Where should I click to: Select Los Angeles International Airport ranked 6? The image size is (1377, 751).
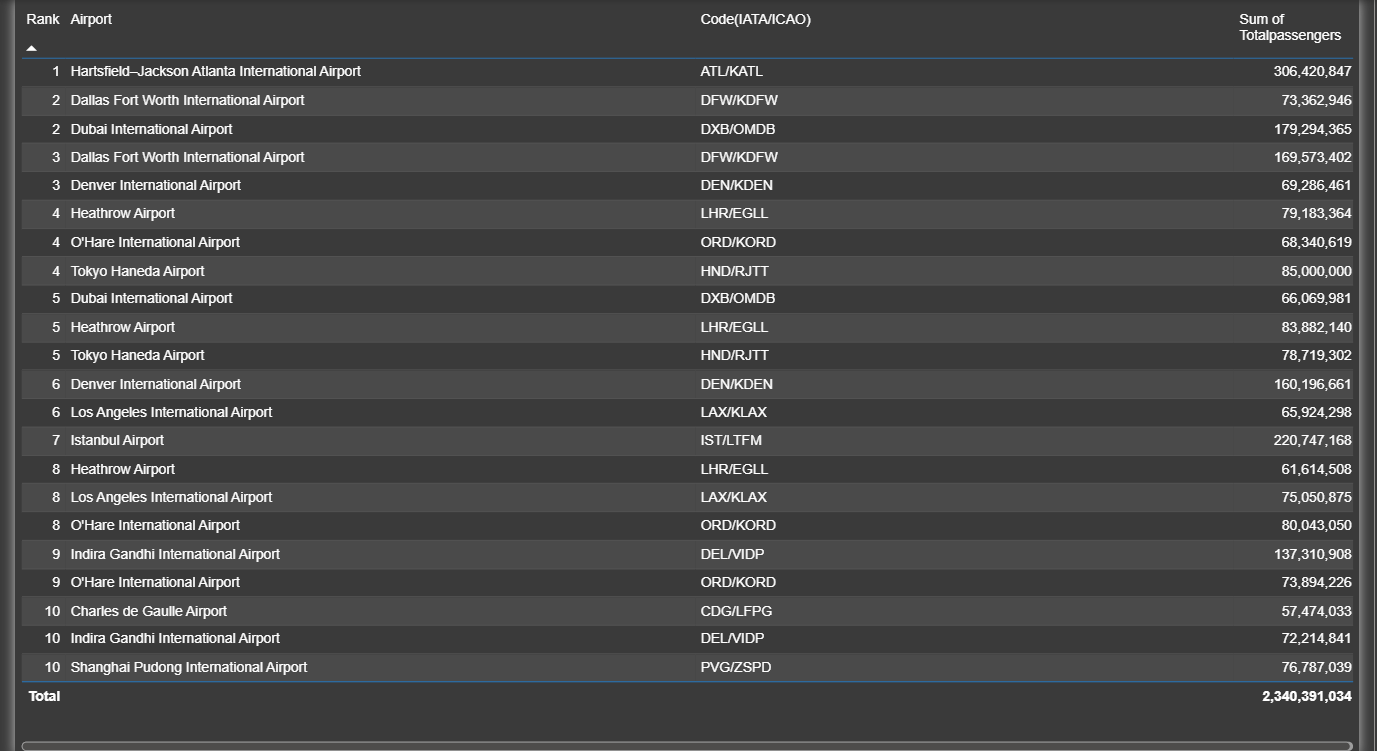tap(171, 412)
